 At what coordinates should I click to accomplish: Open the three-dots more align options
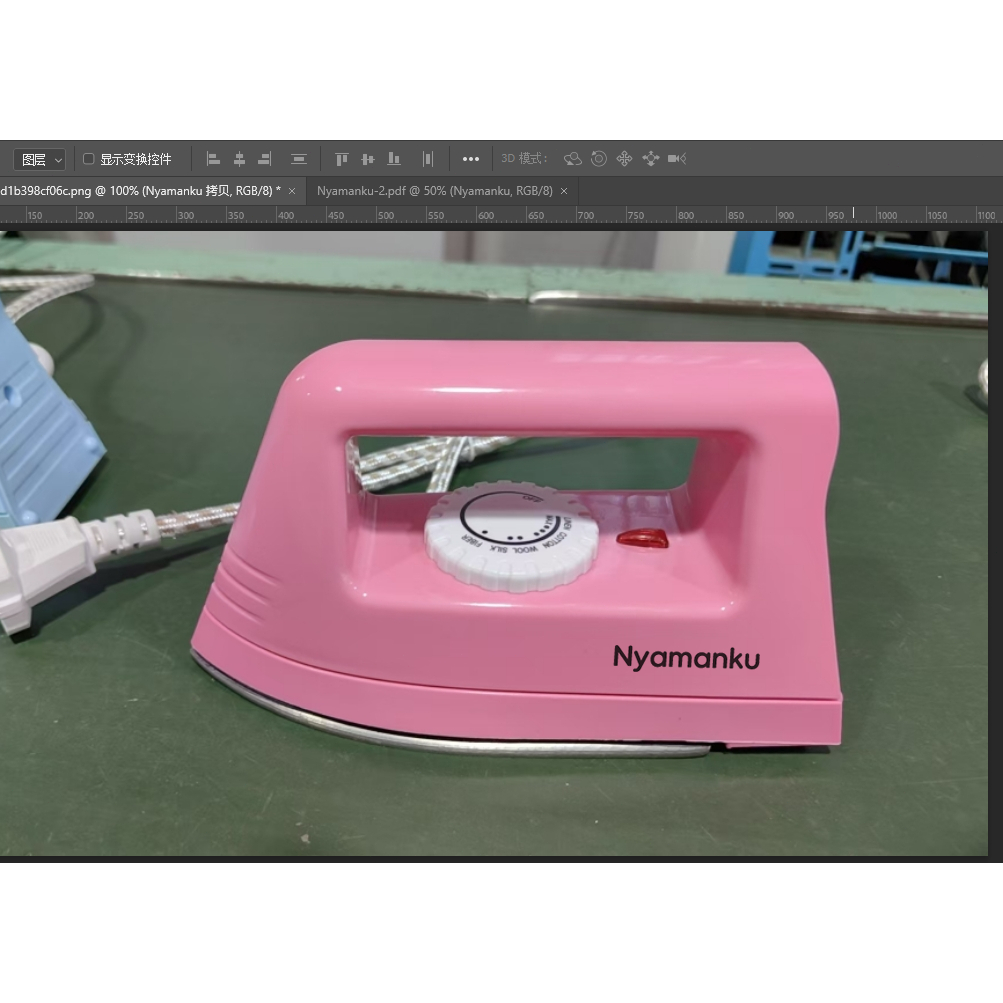(x=471, y=159)
